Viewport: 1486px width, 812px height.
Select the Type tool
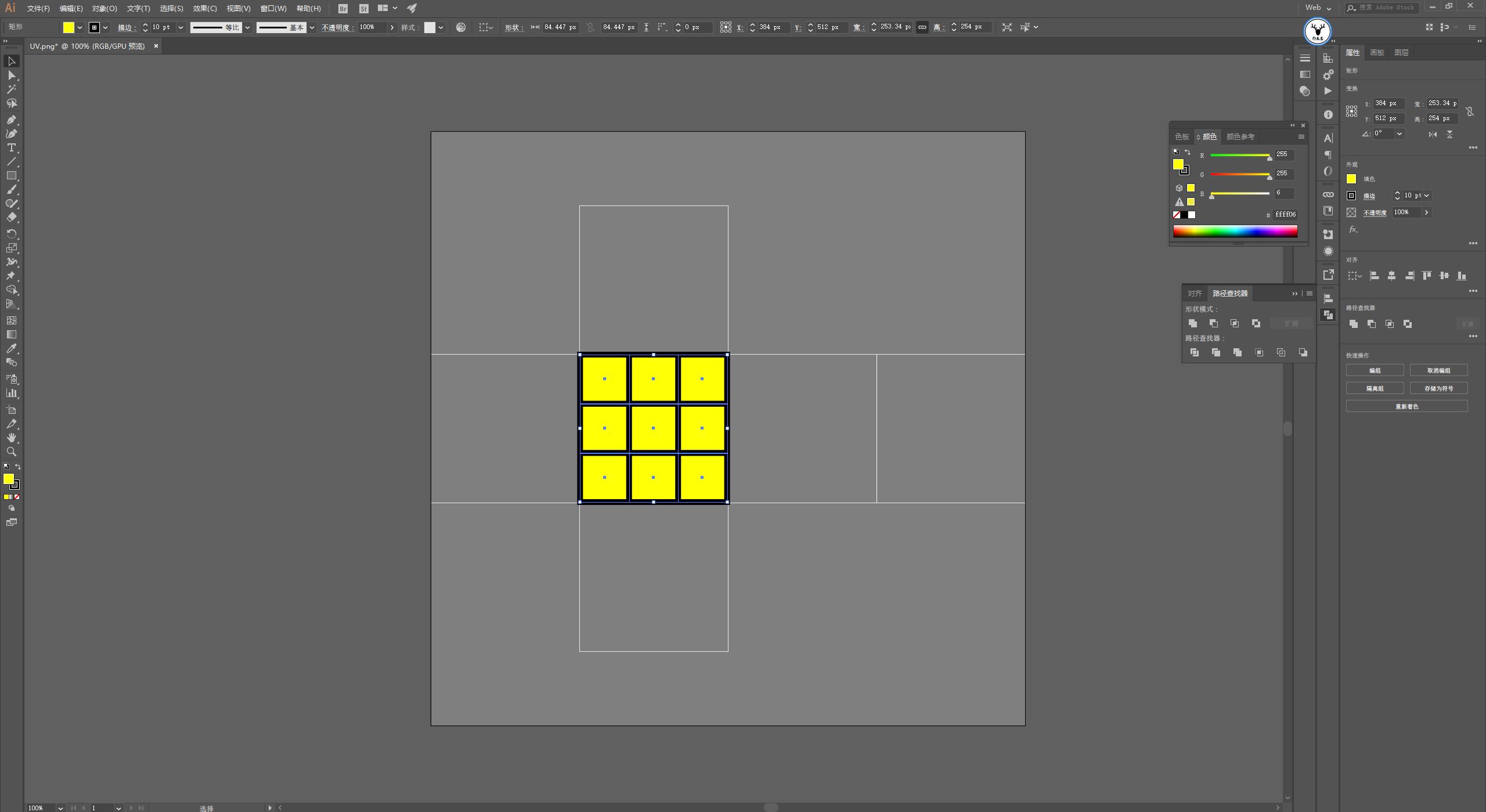click(11, 147)
